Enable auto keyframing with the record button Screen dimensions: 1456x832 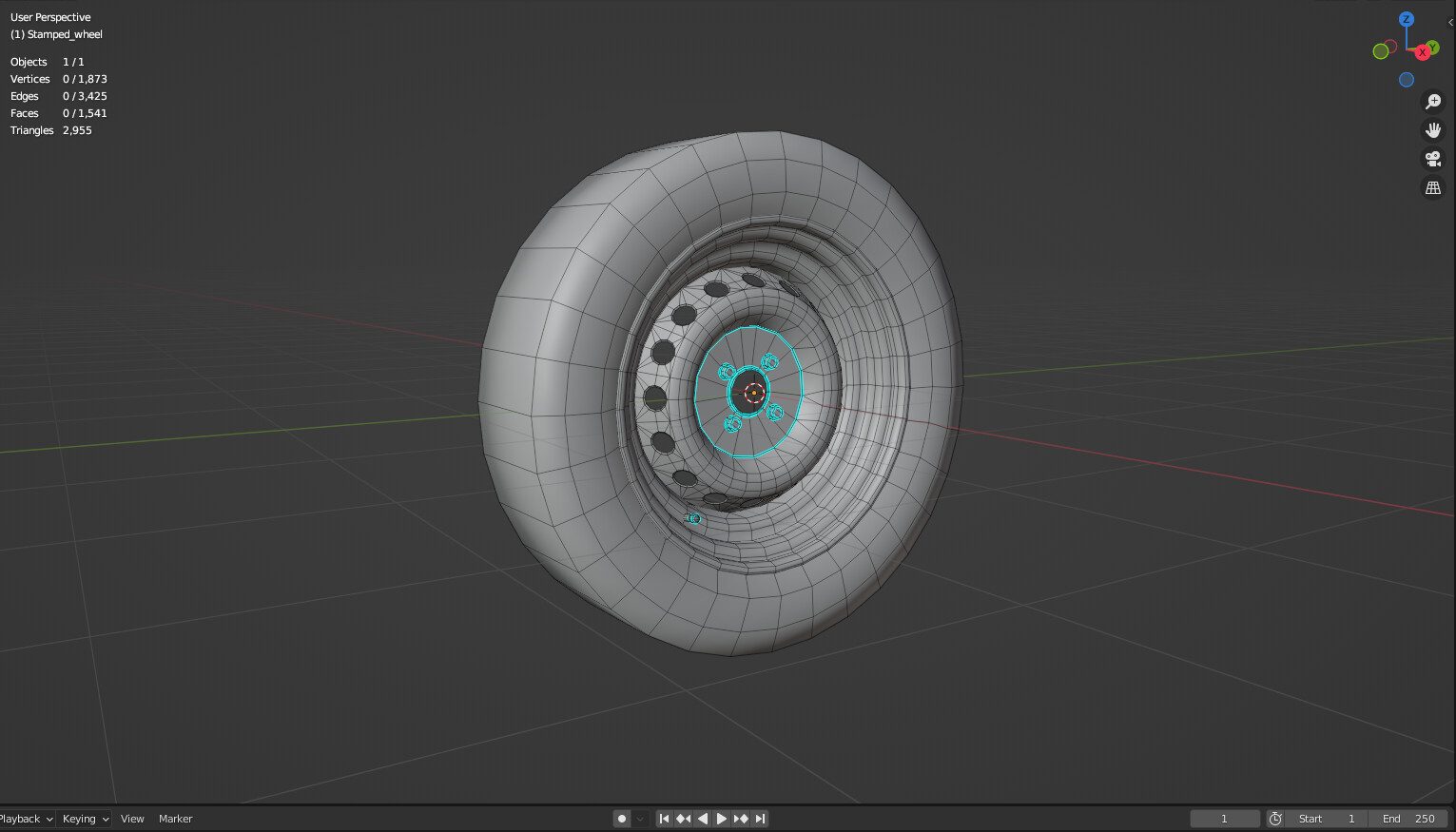tap(621, 818)
